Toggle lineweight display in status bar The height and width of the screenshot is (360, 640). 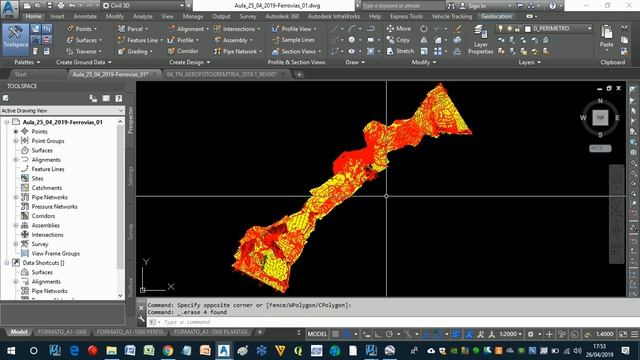tap(456, 334)
